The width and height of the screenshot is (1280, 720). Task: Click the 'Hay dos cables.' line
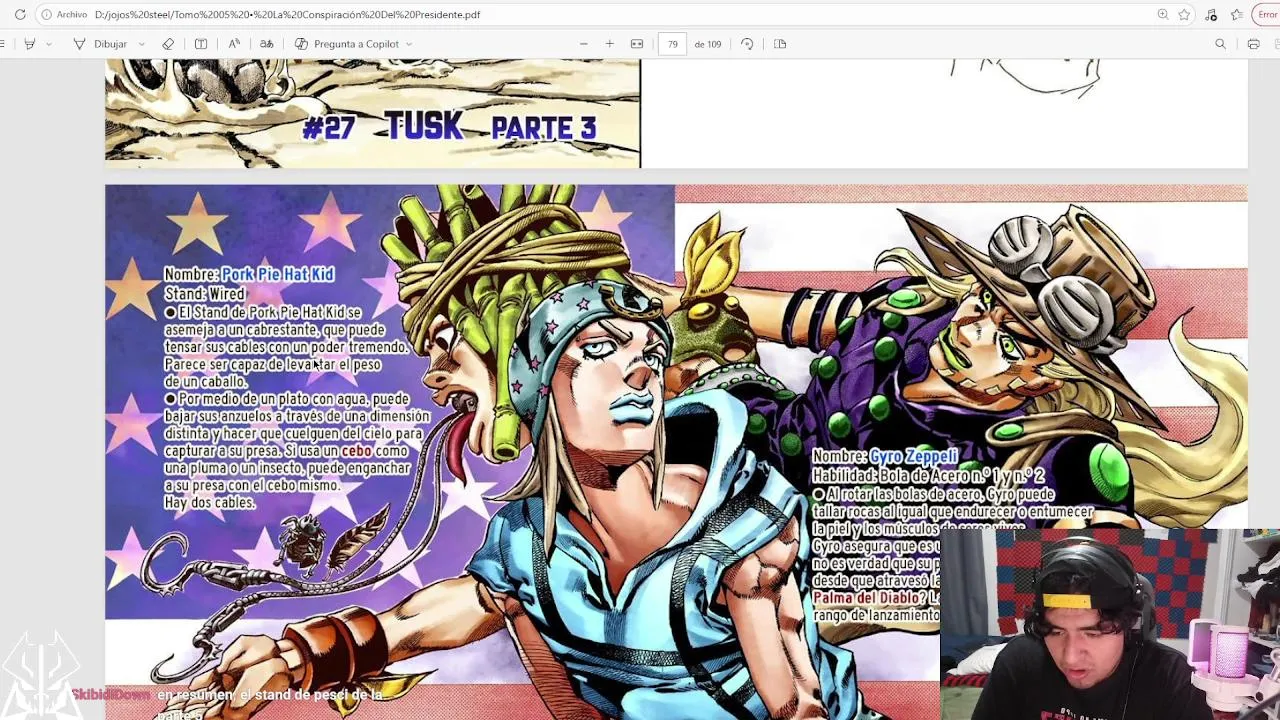click(209, 503)
